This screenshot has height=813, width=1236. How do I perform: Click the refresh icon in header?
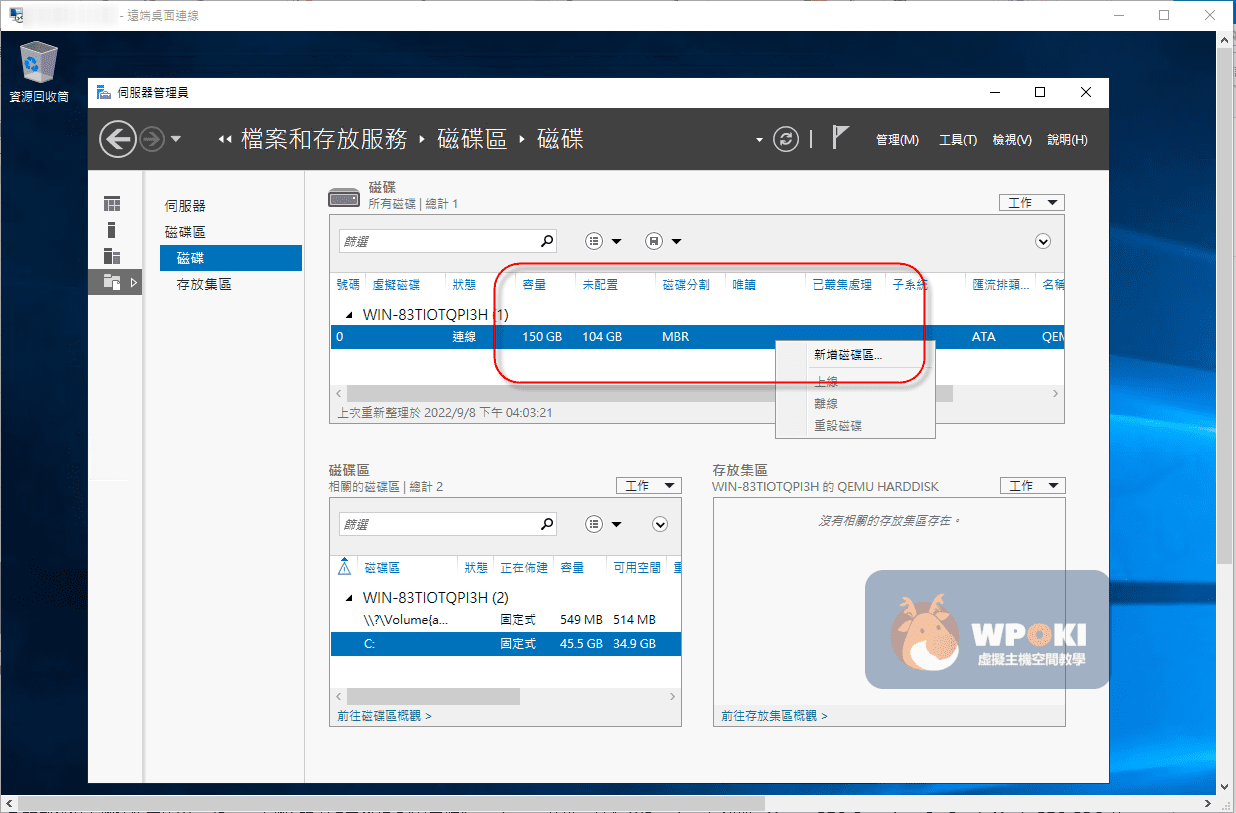786,139
